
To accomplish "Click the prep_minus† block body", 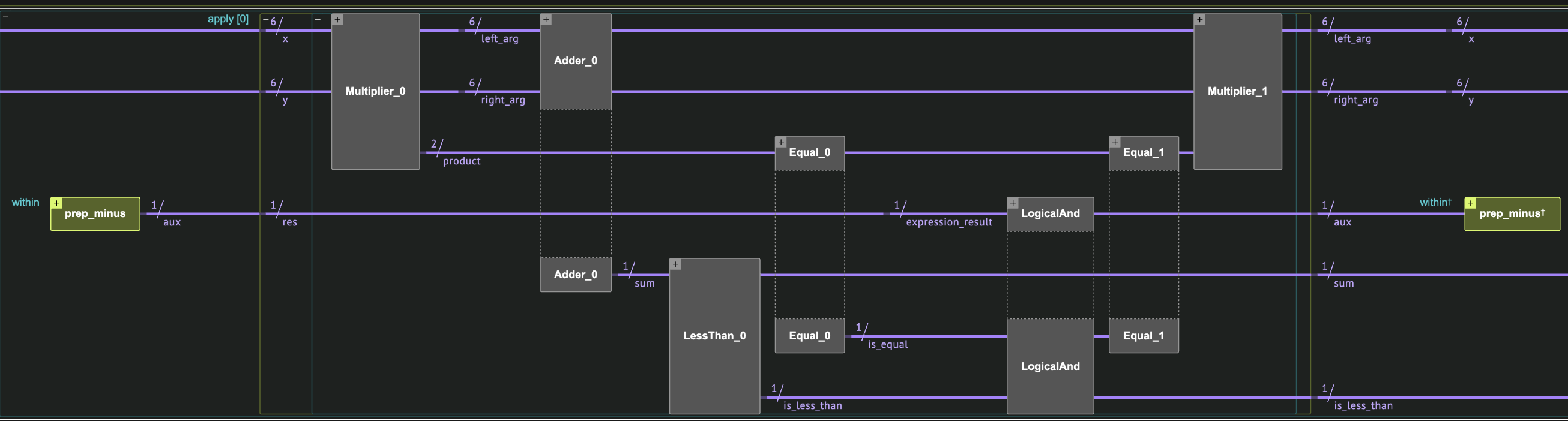I will coord(1512,214).
